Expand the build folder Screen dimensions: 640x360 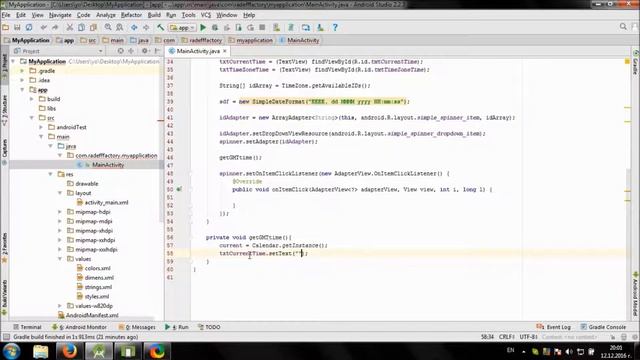click(32, 99)
